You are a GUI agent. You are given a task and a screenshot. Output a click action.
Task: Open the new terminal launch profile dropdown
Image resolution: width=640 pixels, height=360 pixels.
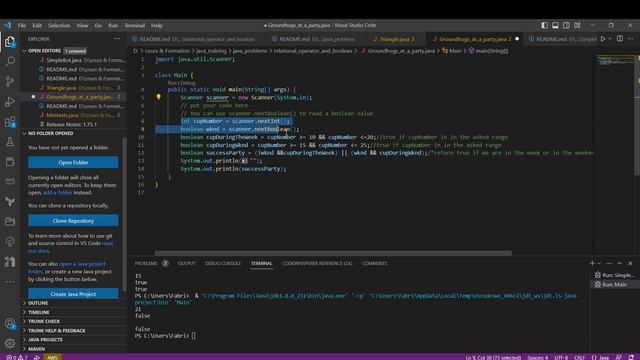click(x=599, y=263)
